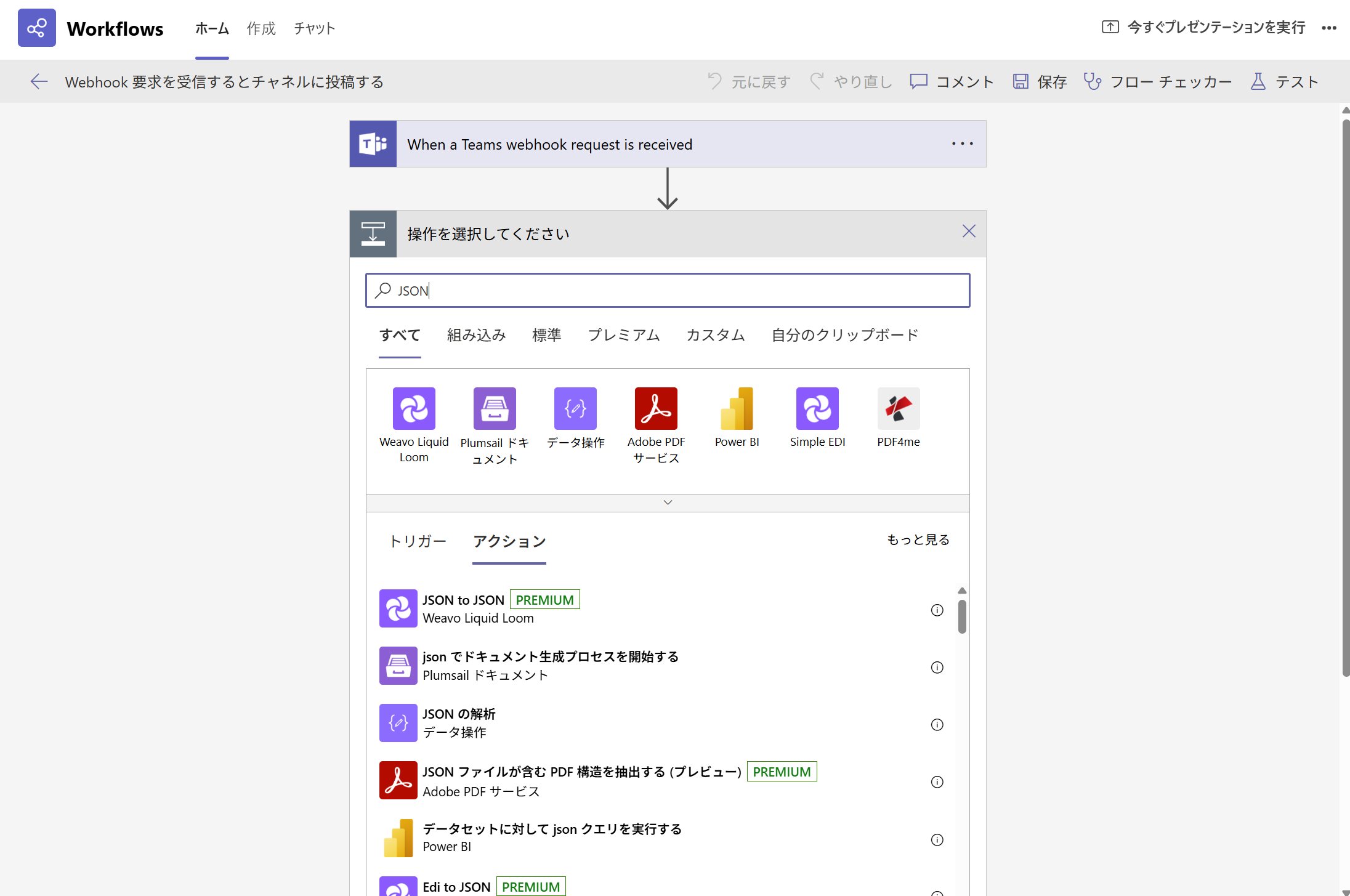The height and width of the screenshot is (896, 1350).
Task: Switch to the 標準 tab
Action: click(x=546, y=335)
